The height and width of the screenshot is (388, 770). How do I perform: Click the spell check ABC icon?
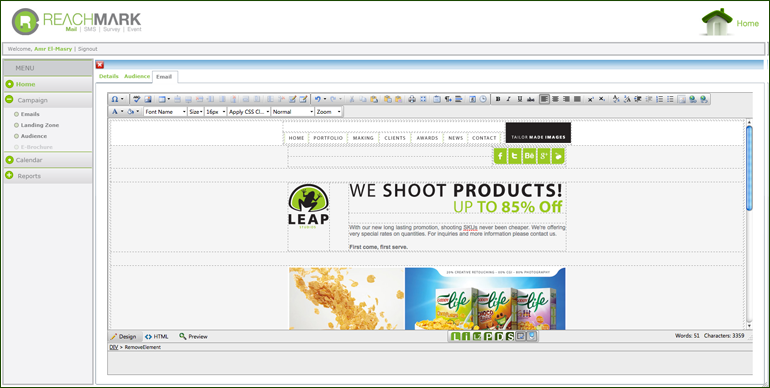coord(137,99)
